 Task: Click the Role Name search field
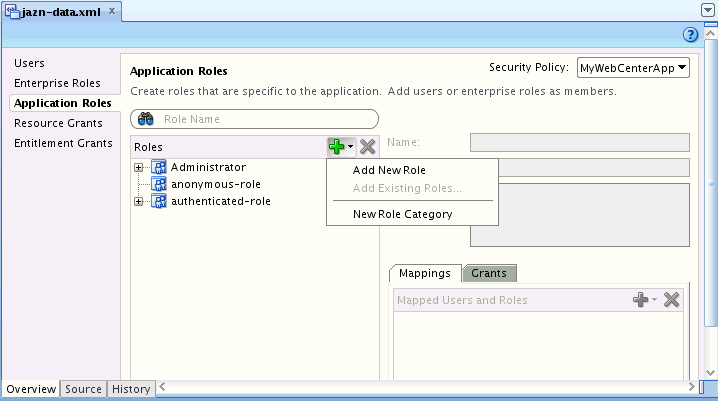(255, 119)
